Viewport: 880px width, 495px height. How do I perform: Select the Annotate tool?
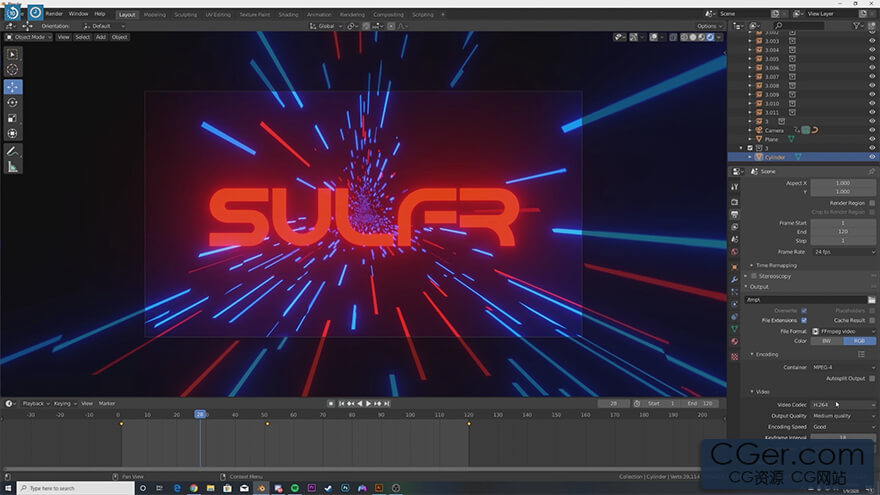point(12,152)
